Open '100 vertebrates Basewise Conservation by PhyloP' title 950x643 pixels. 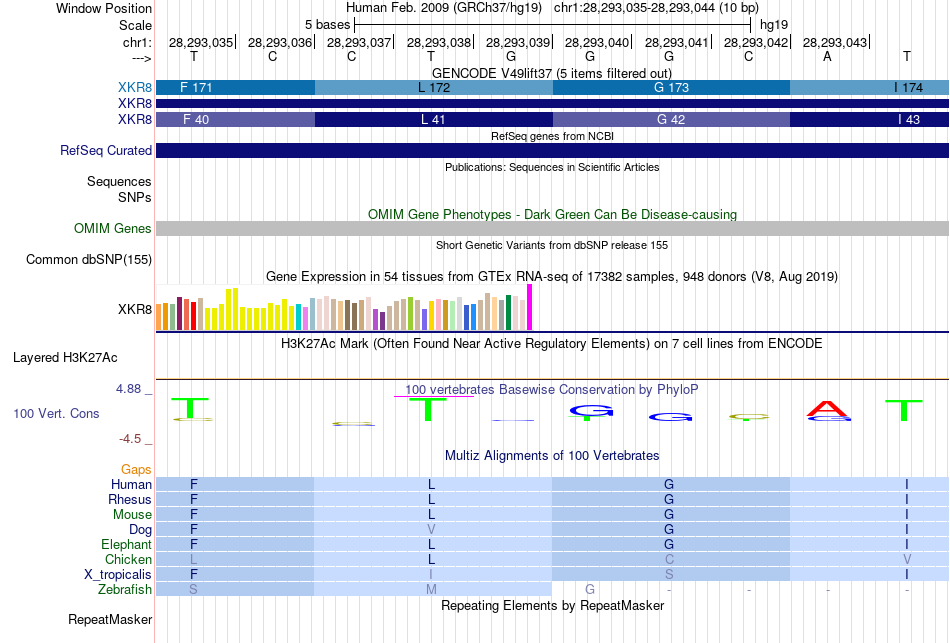click(x=552, y=390)
